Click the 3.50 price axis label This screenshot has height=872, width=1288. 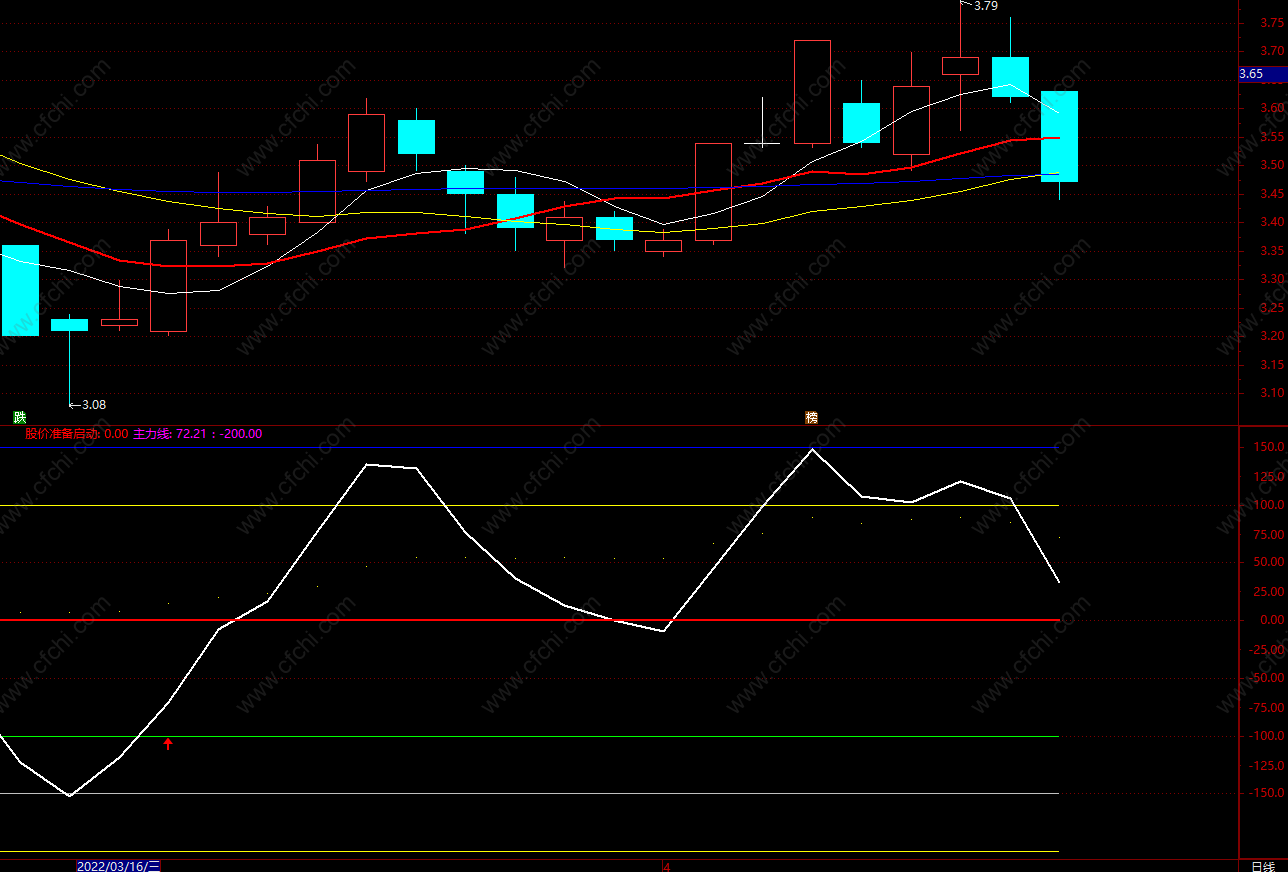1273,165
